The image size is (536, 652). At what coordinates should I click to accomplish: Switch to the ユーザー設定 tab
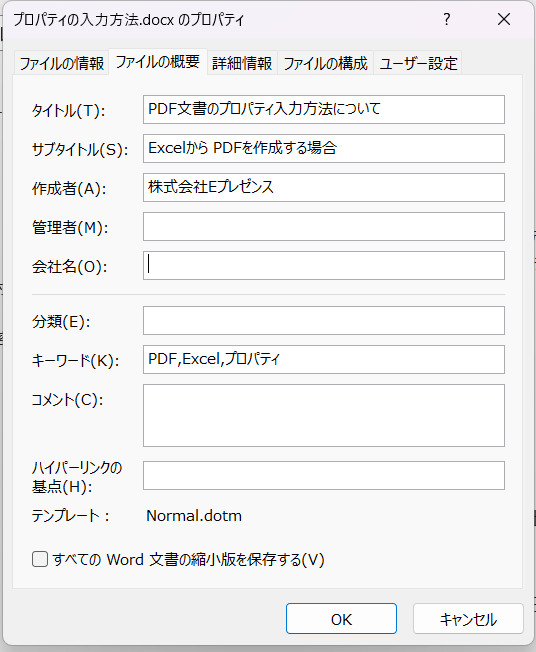418,63
